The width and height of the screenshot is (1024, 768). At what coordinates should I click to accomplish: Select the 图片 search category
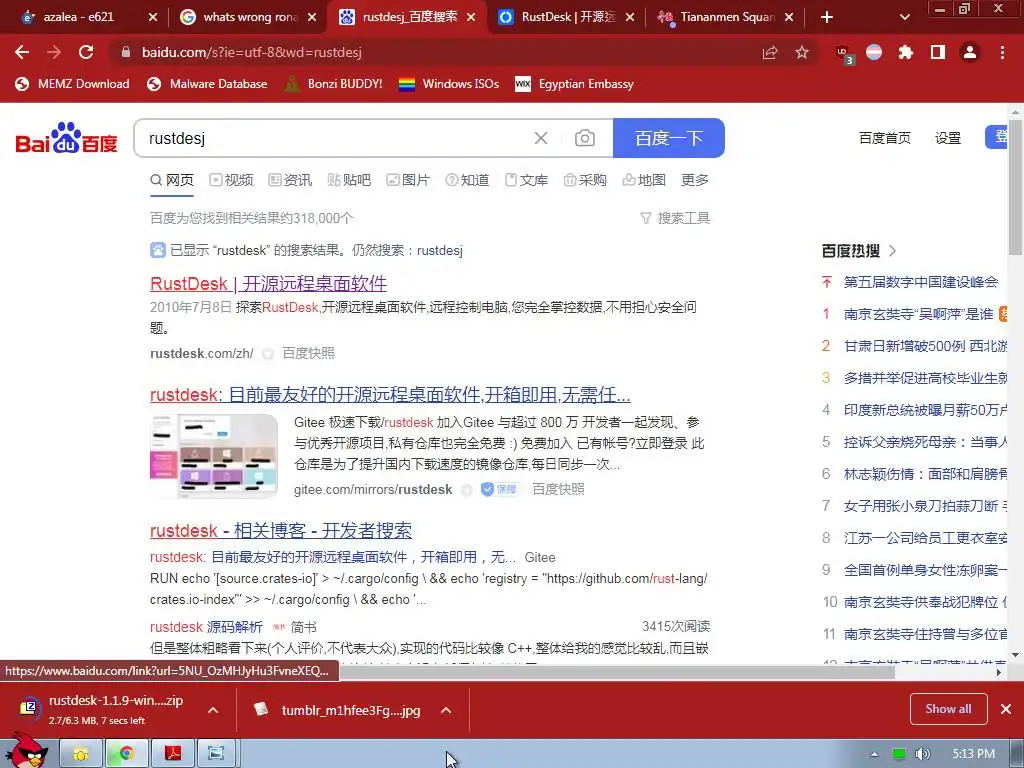pyautogui.click(x=408, y=180)
